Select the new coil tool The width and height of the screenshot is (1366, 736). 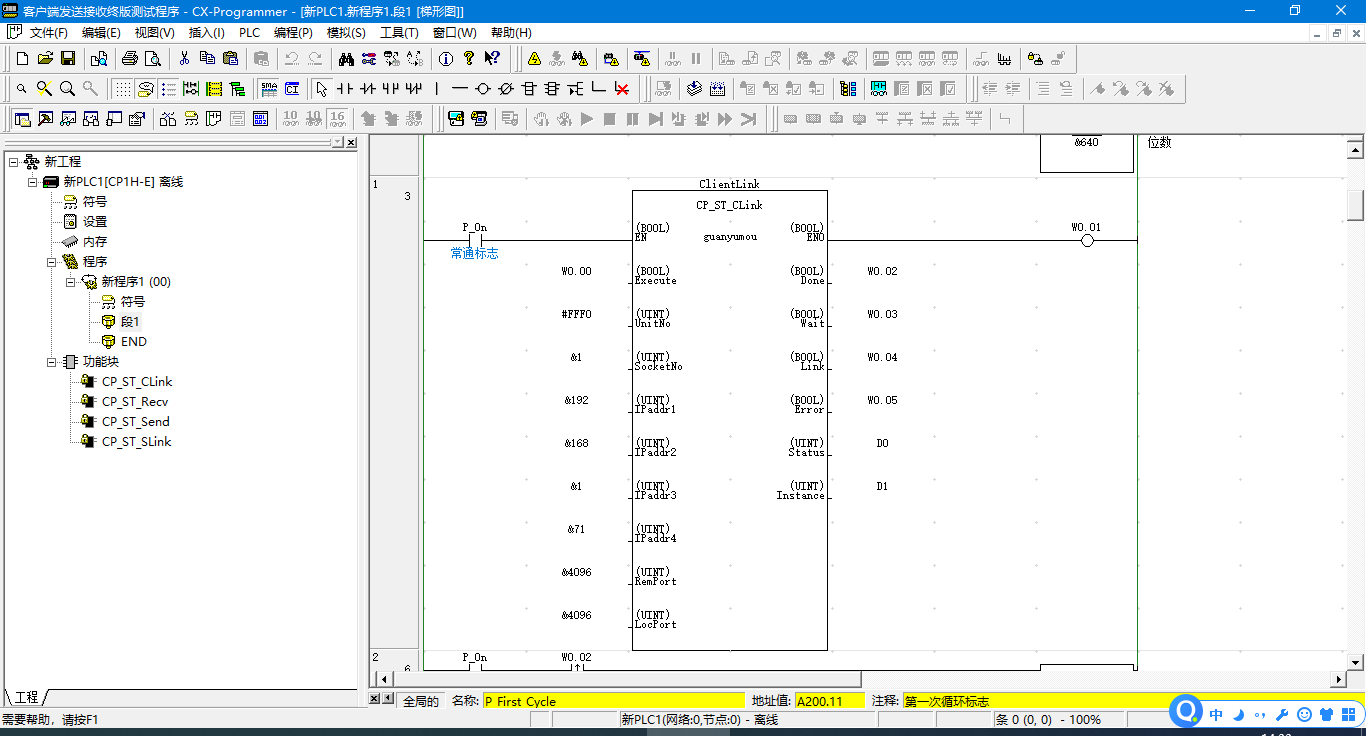tap(483, 89)
